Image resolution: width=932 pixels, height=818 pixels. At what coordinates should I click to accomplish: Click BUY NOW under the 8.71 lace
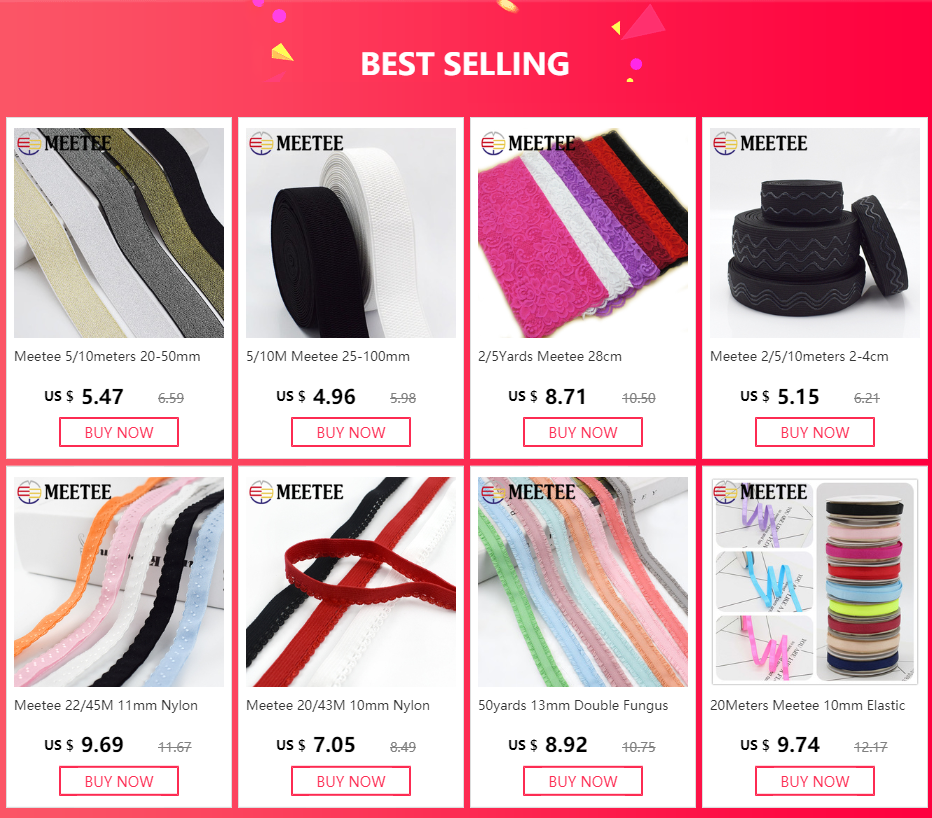click(582, 432)
